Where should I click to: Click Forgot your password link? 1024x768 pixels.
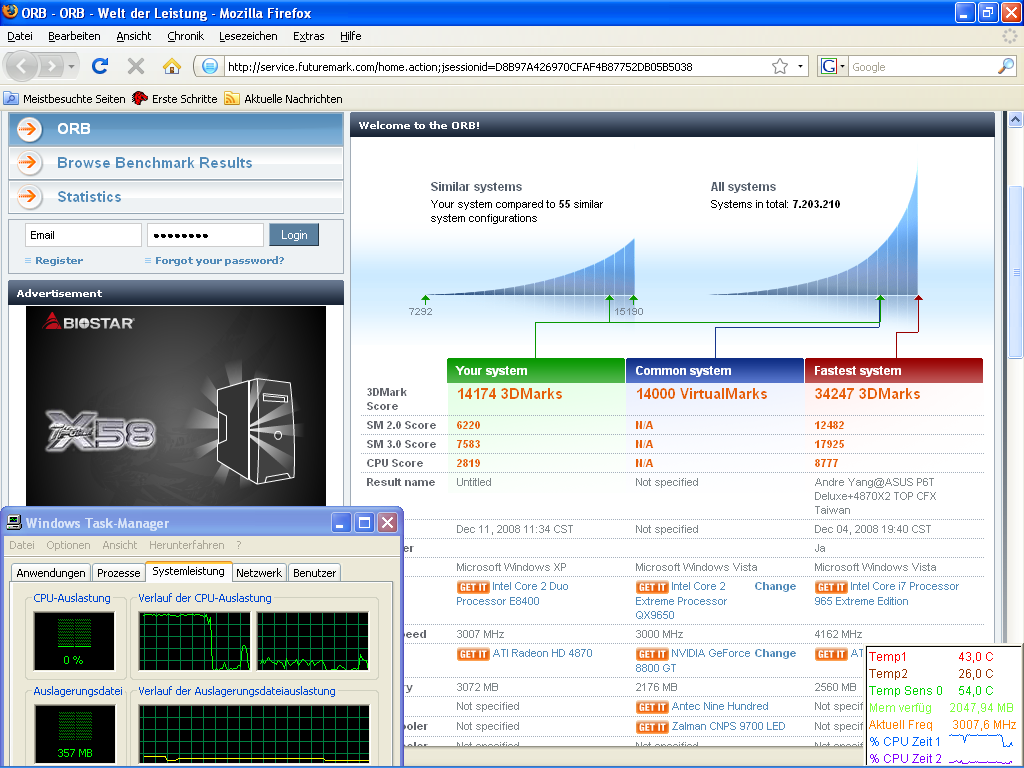point(219,261)
